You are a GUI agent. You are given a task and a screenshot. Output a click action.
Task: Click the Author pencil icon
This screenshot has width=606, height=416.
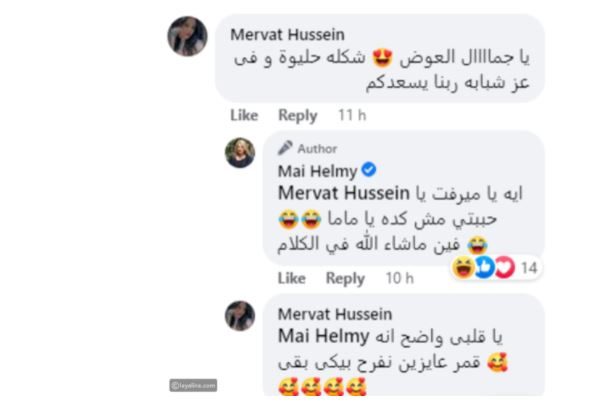pos(285,148)
